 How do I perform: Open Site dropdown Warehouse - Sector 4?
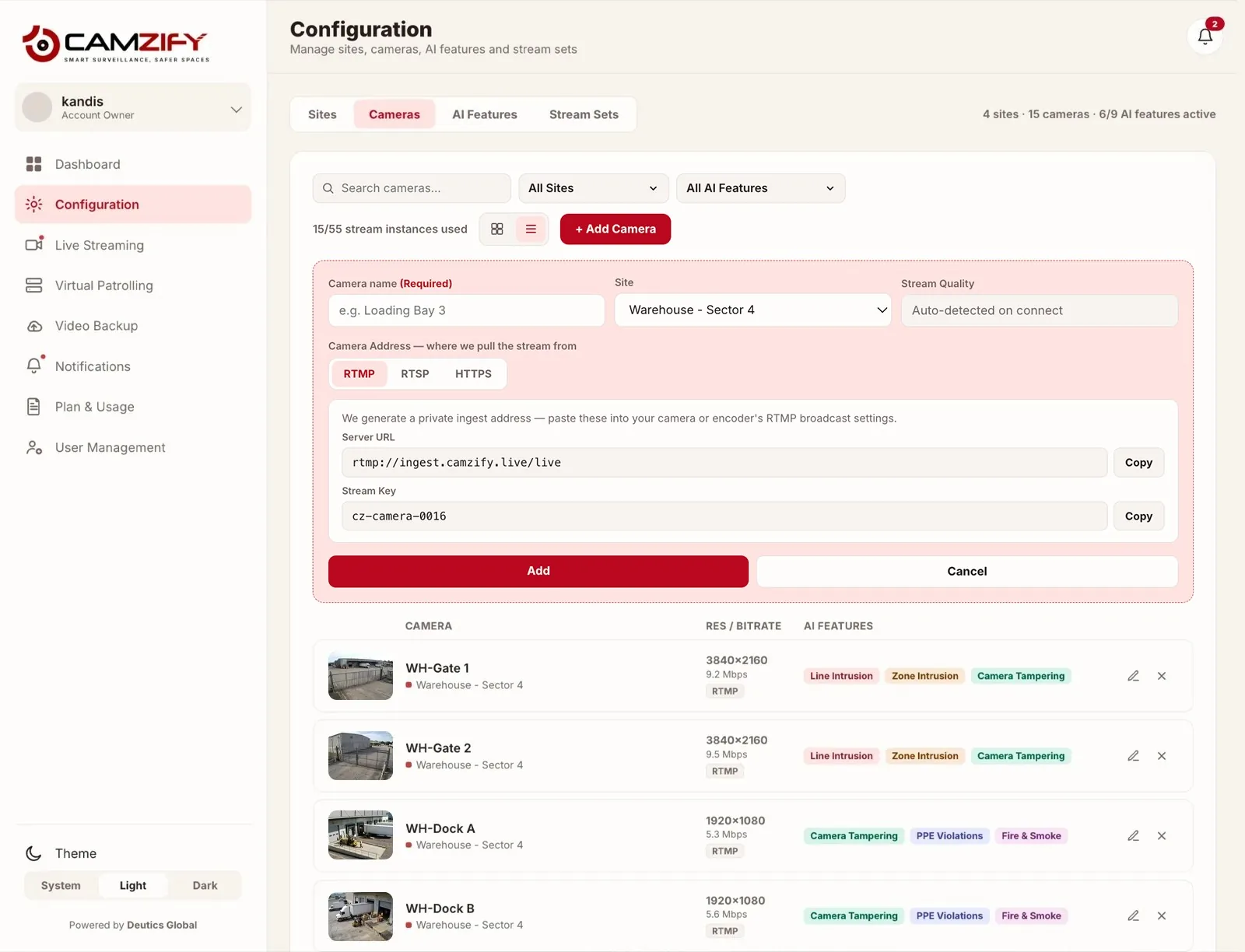[752, 310]
